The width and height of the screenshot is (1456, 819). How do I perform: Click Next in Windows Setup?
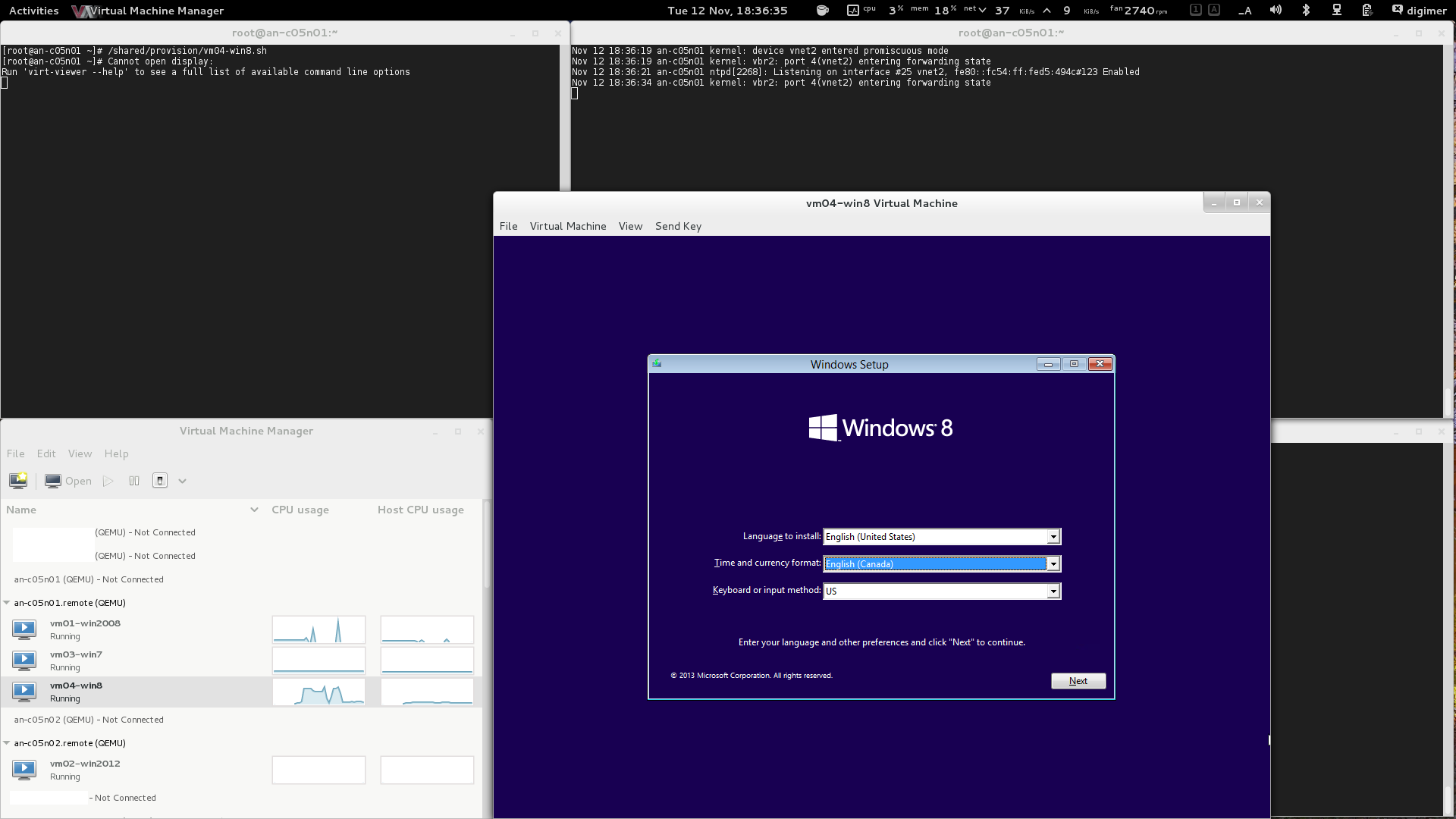[1078, 681]
